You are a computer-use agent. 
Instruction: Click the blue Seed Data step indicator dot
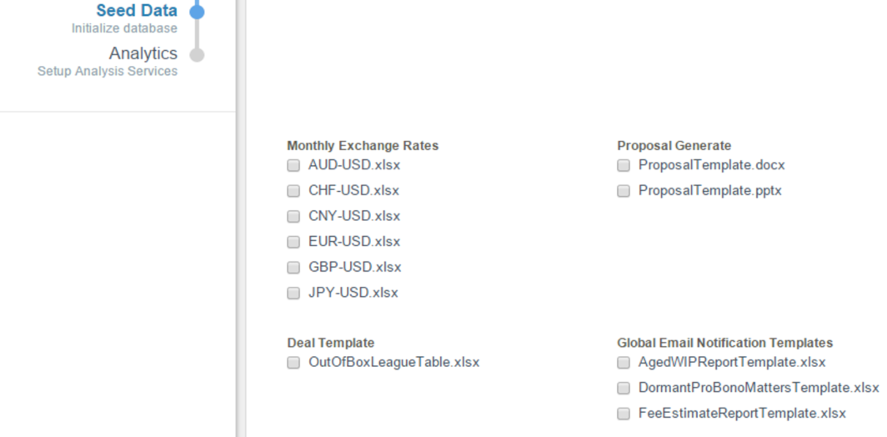pyautogui.click(x=197, y=11)
